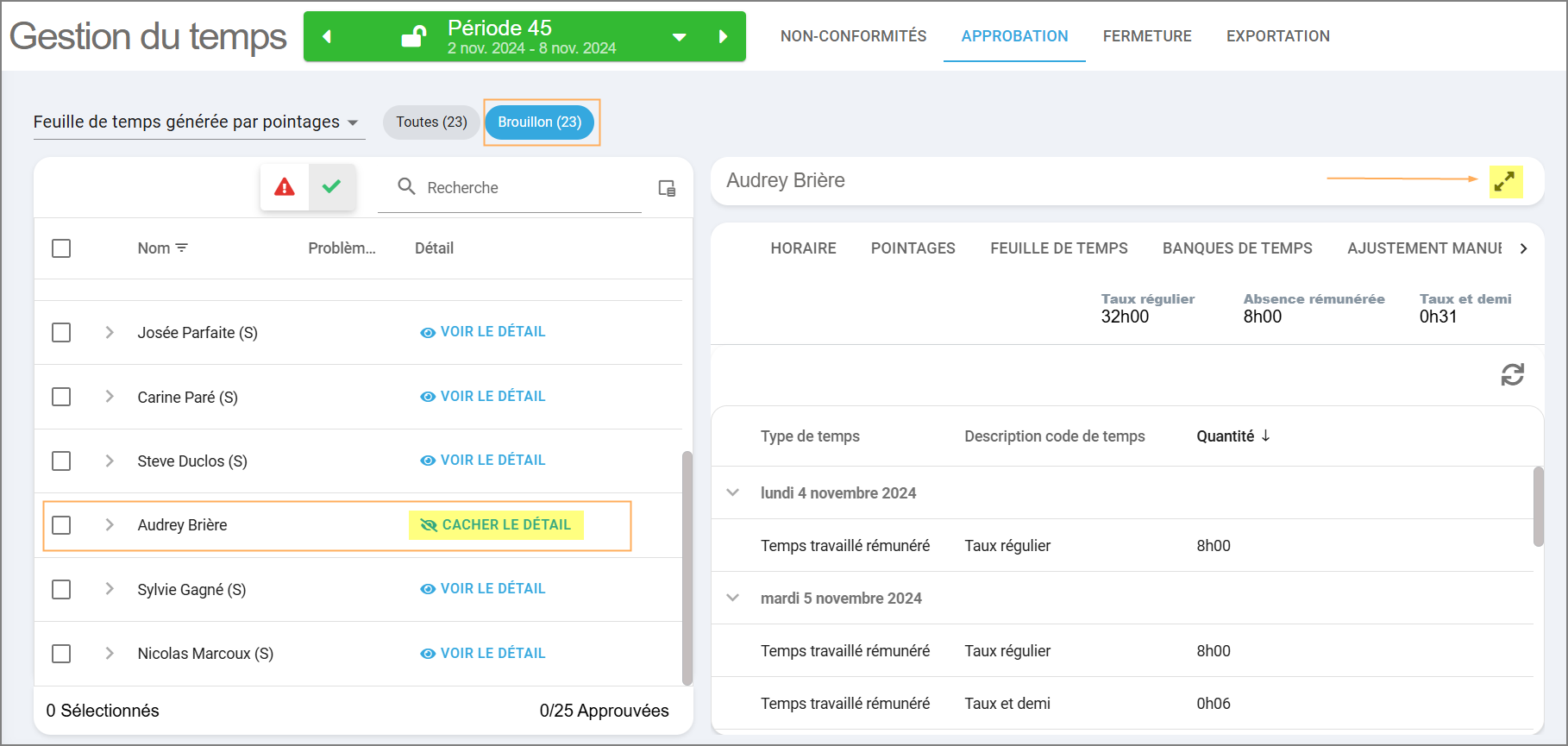Click the Taux et demi description cell
This screenshot has width=1568, height=746.
pyautogui.click(x=1007, y=704)
